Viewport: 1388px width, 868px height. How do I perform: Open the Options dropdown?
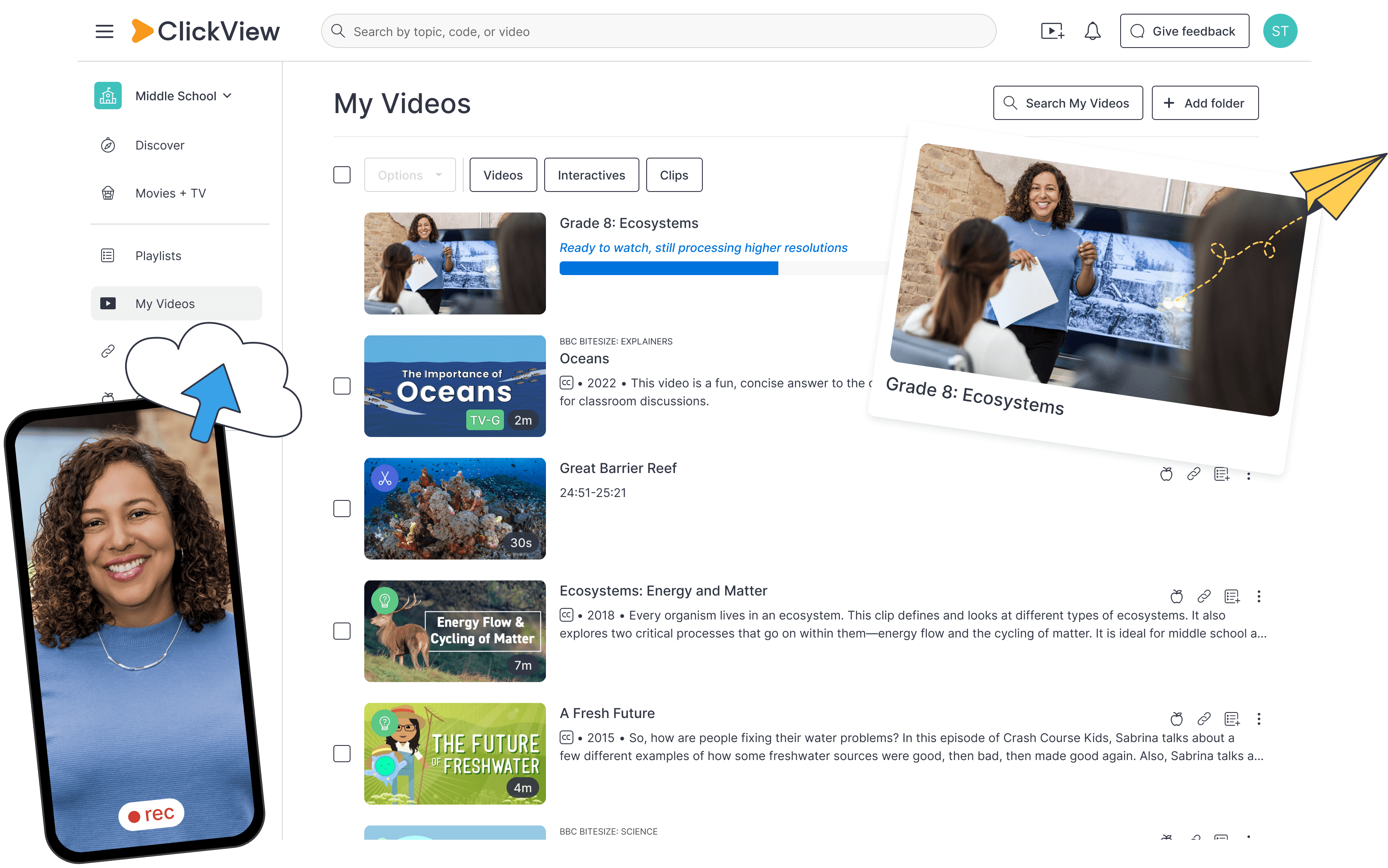coord(410,174)
